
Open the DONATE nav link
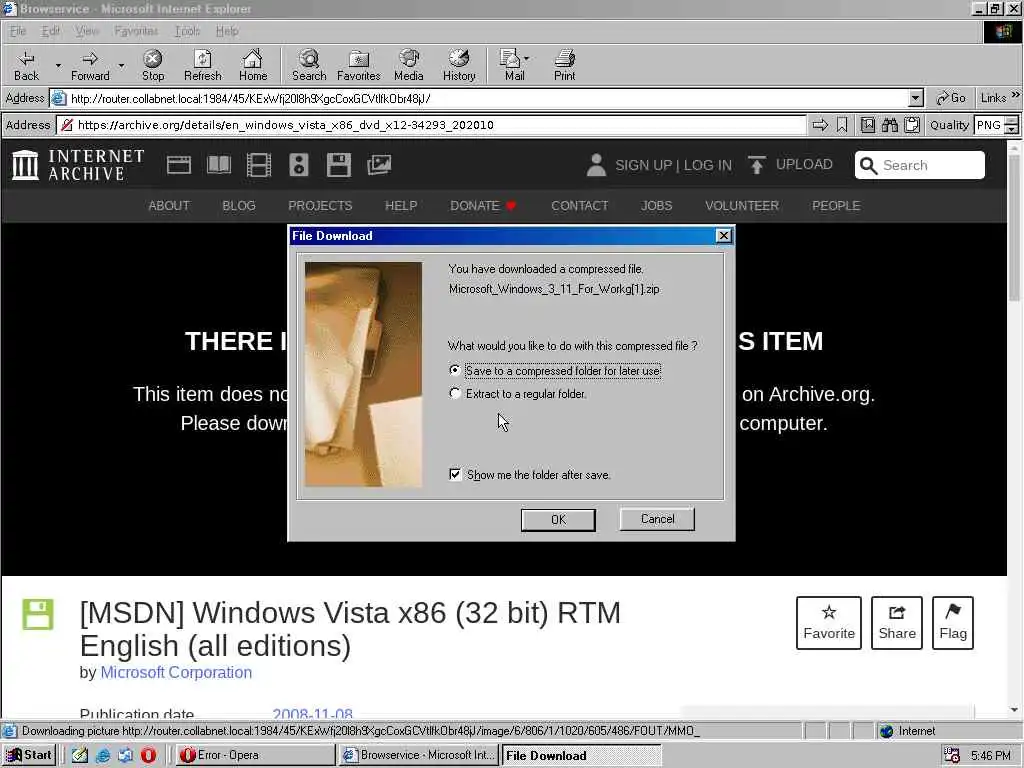(483, 206)
